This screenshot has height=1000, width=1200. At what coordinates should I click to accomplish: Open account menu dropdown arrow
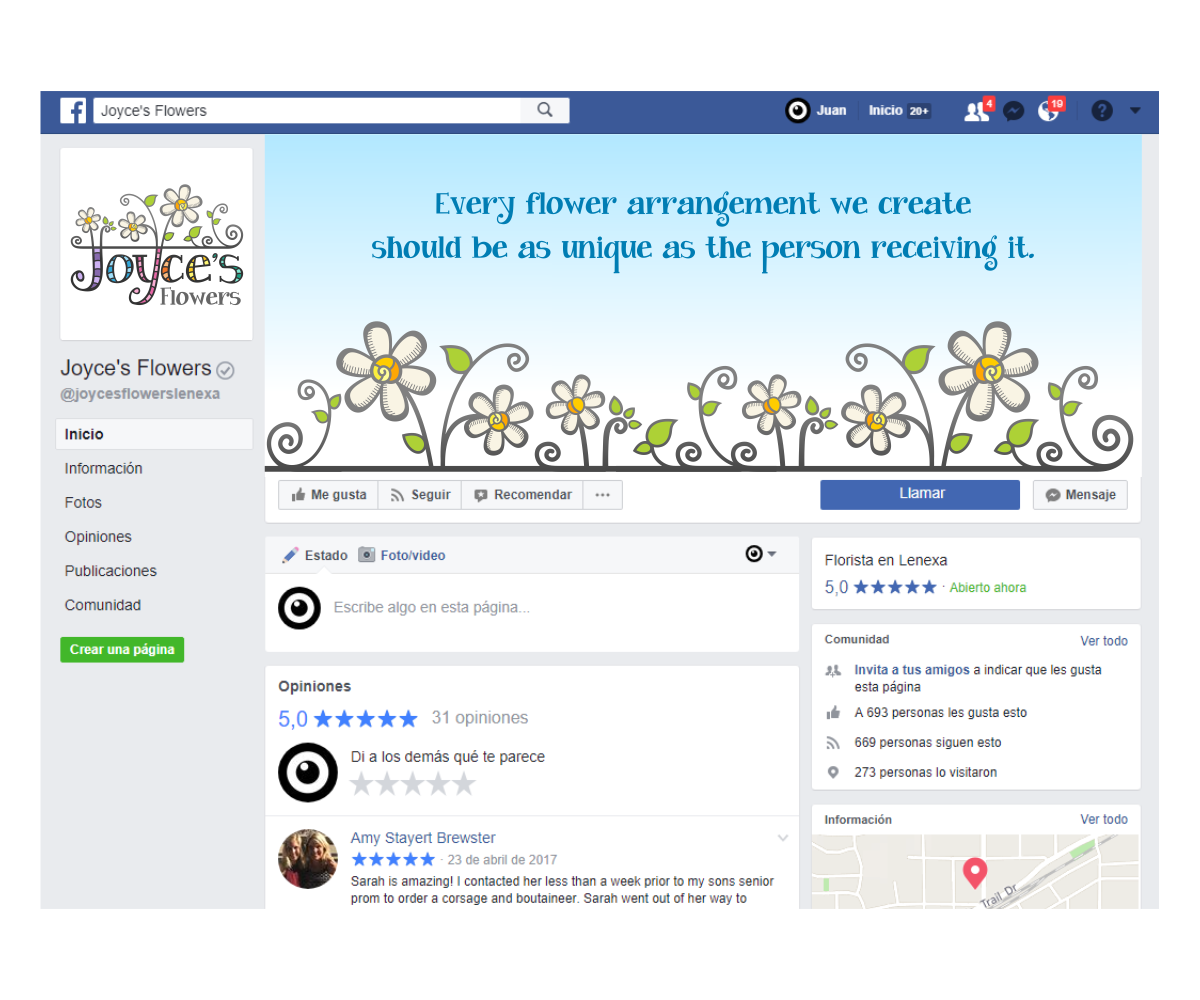pos(1135,111)
